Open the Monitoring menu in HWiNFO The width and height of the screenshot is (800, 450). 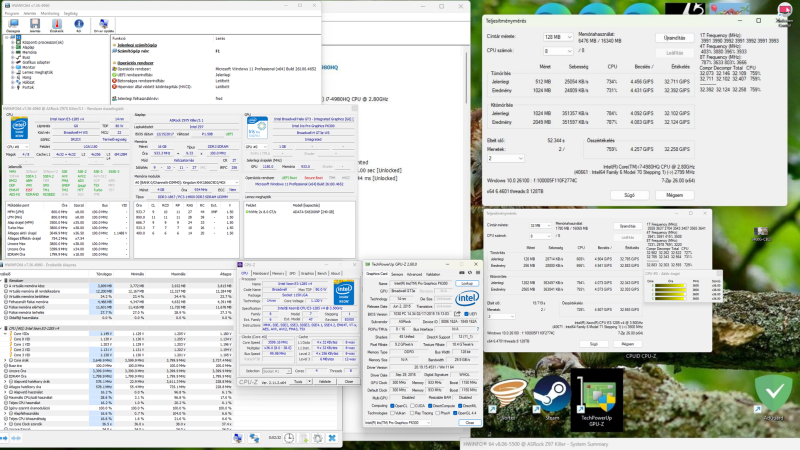(x=50, y=13)
